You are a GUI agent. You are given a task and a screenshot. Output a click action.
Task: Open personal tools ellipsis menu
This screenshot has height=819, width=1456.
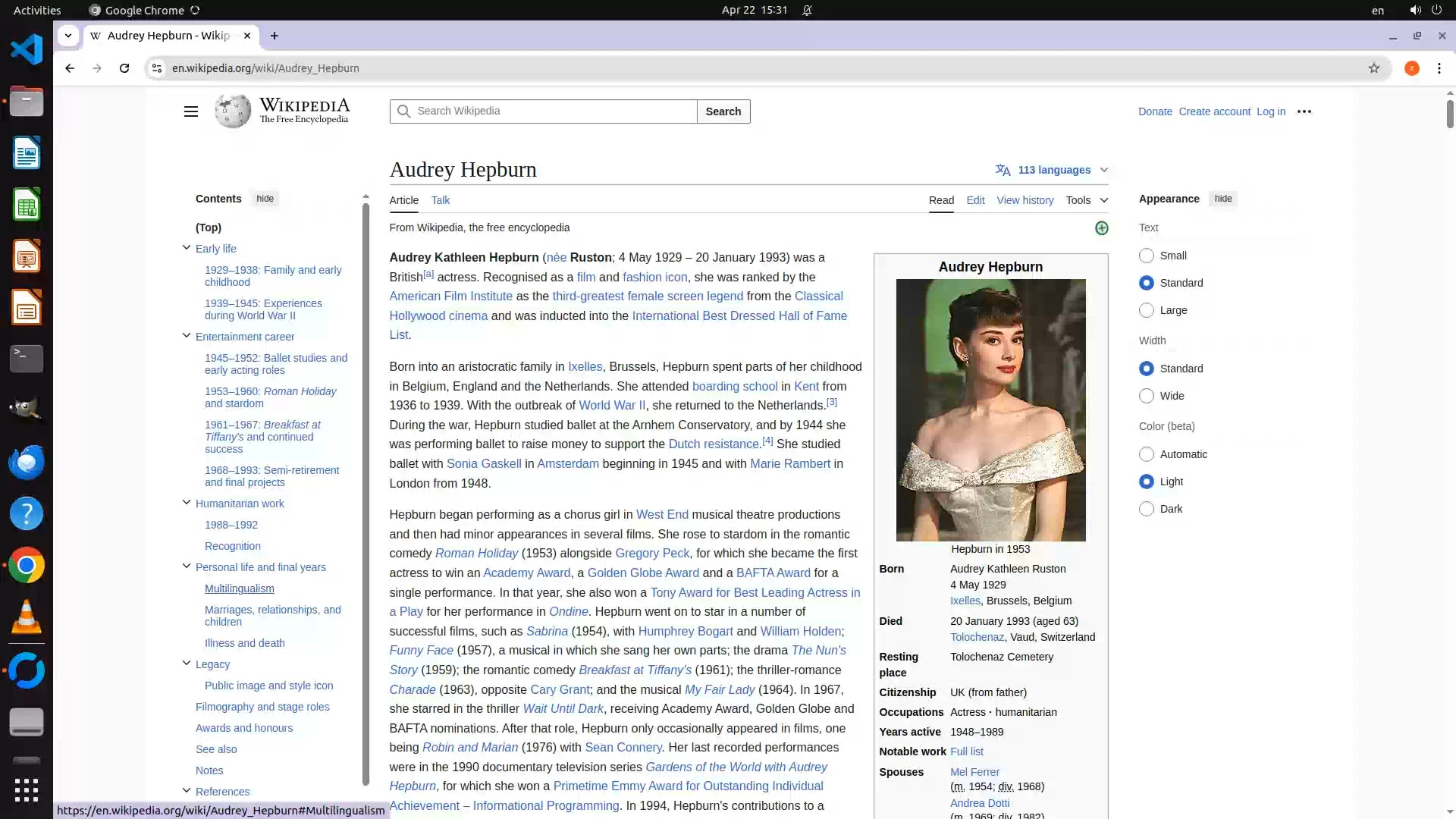tap(1304, 111)
